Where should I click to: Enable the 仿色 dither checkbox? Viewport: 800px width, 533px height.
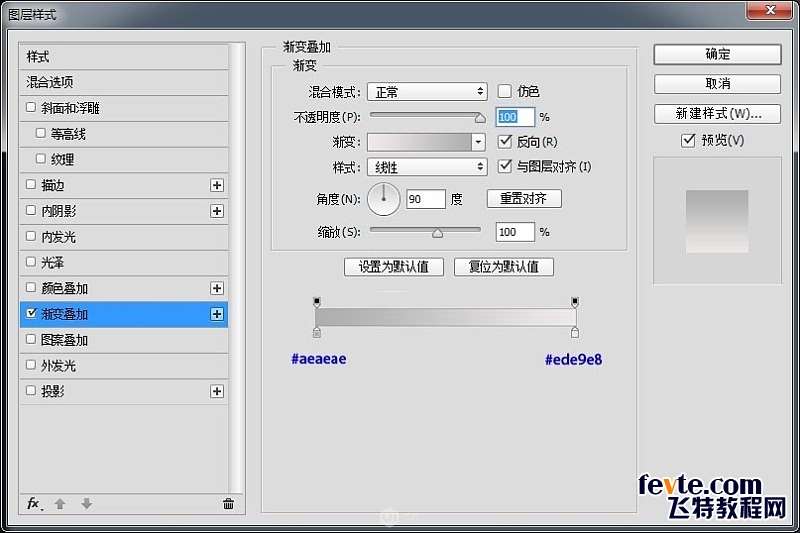[504, 91]
